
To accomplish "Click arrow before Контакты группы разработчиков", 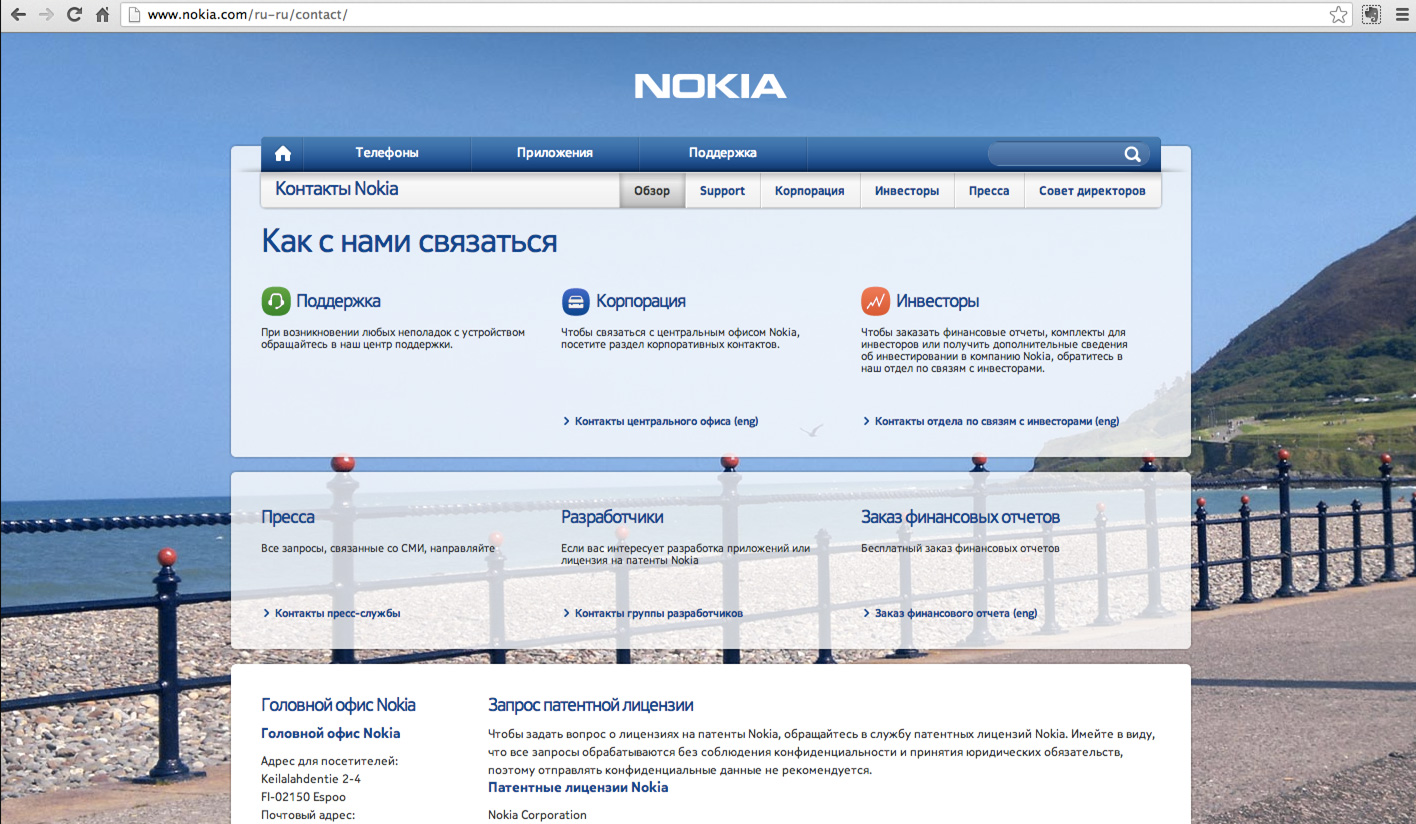I will click(x=566, y=613).
